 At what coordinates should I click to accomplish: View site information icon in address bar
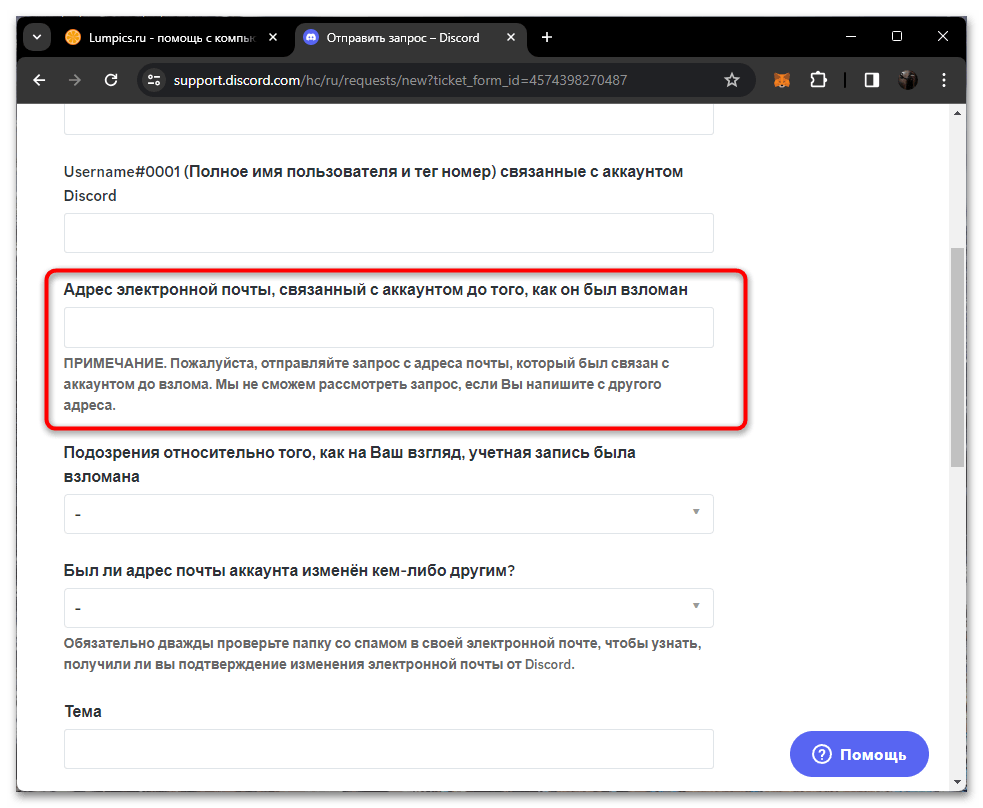click(154, 80)
